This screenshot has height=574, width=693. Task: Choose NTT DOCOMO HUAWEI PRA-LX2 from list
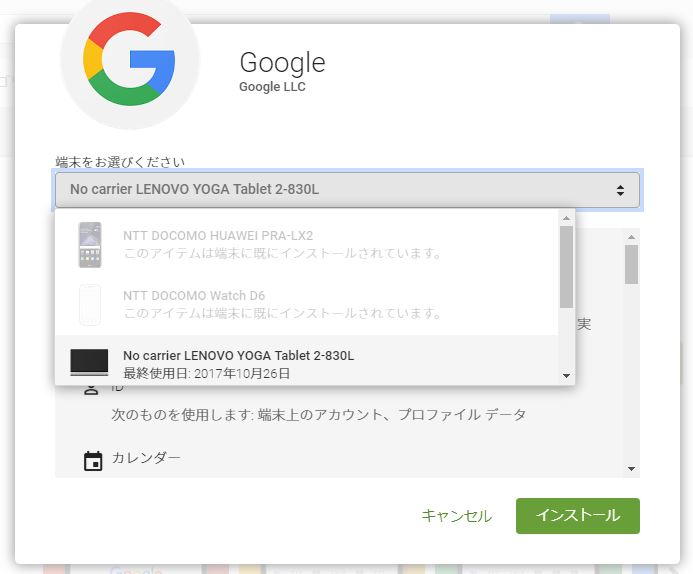tap(306, 245)
